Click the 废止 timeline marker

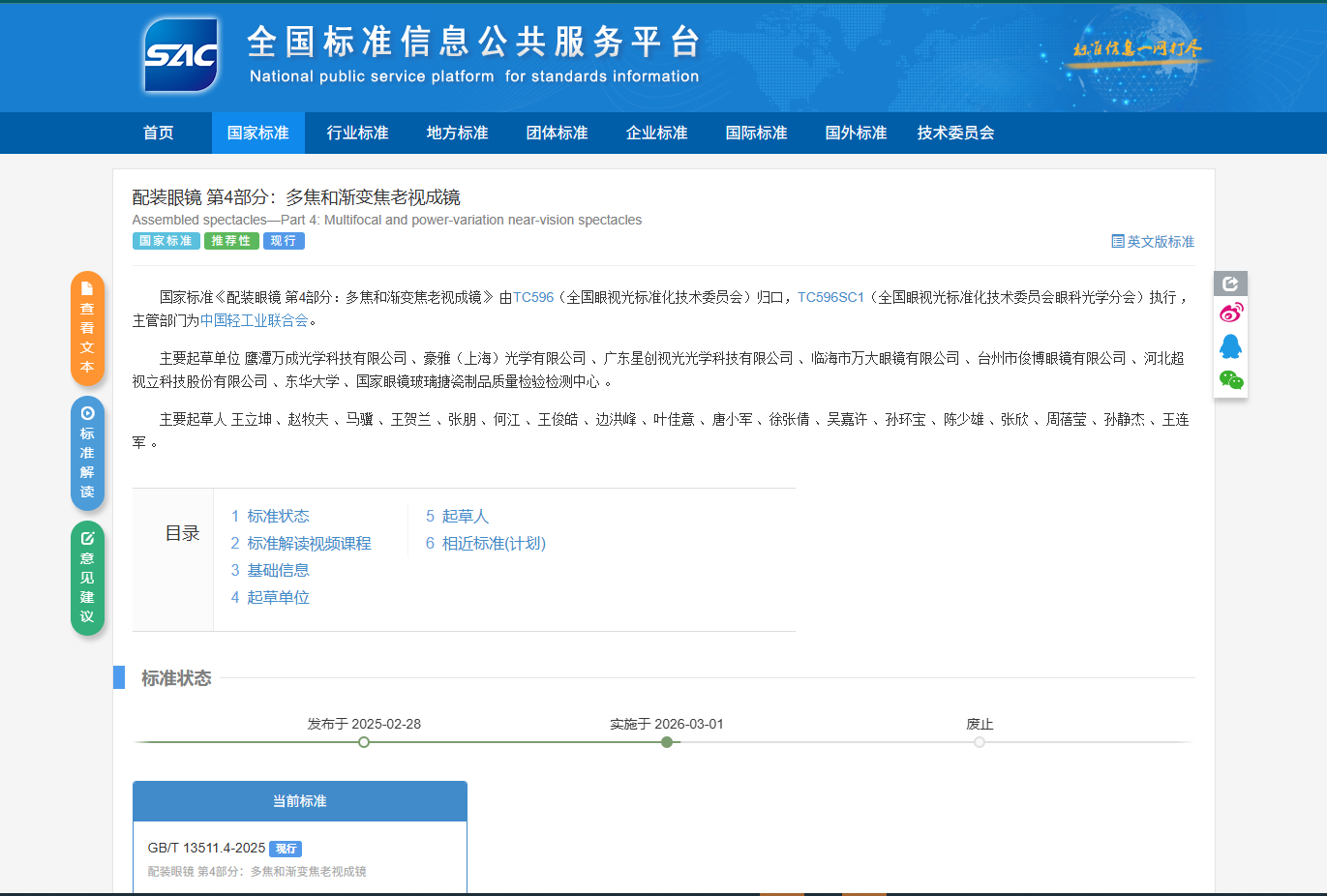980,742
